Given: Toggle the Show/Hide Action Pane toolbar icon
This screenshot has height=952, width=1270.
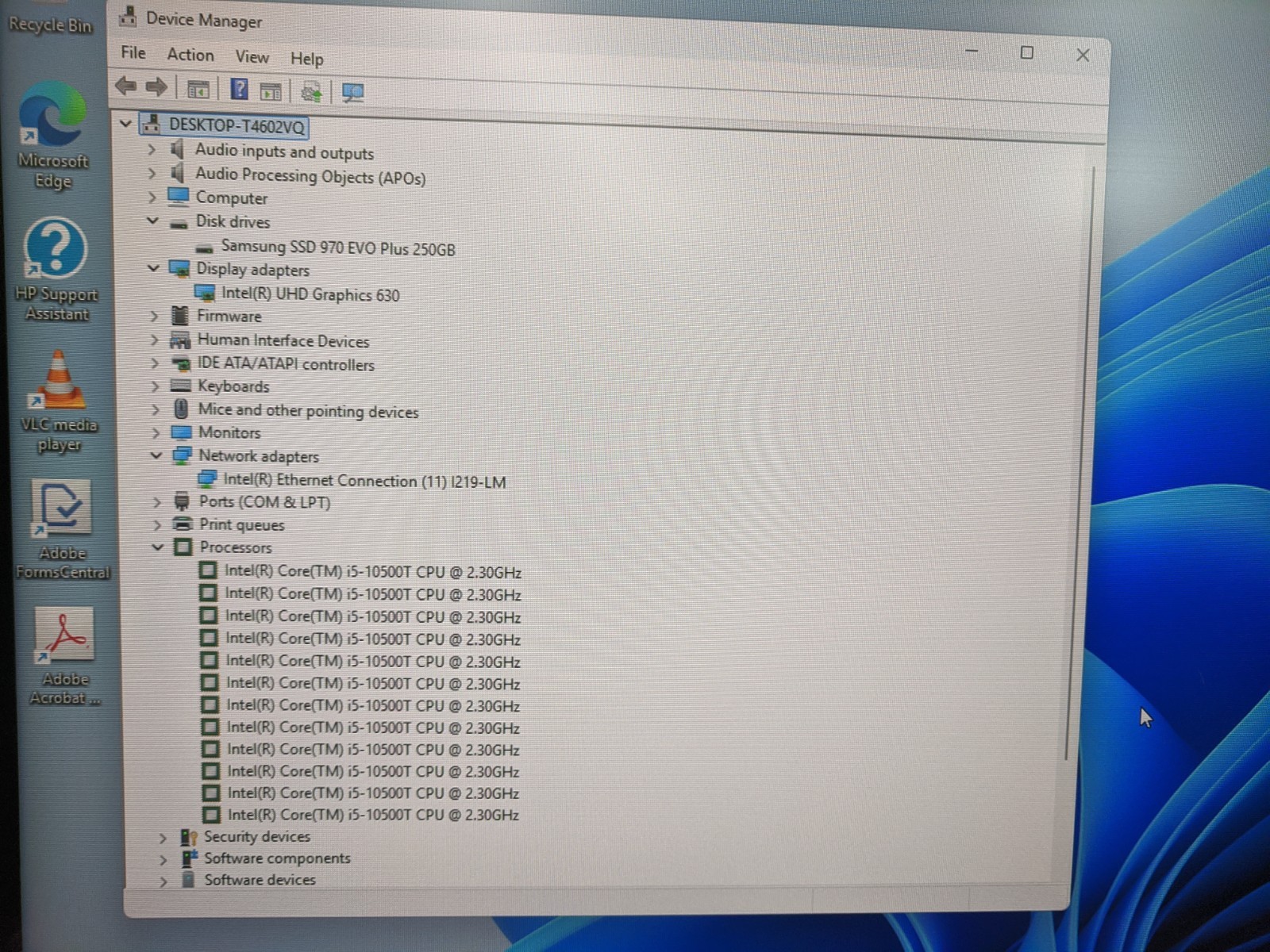Looking at the screenshot, I should (x=271, y=91).
